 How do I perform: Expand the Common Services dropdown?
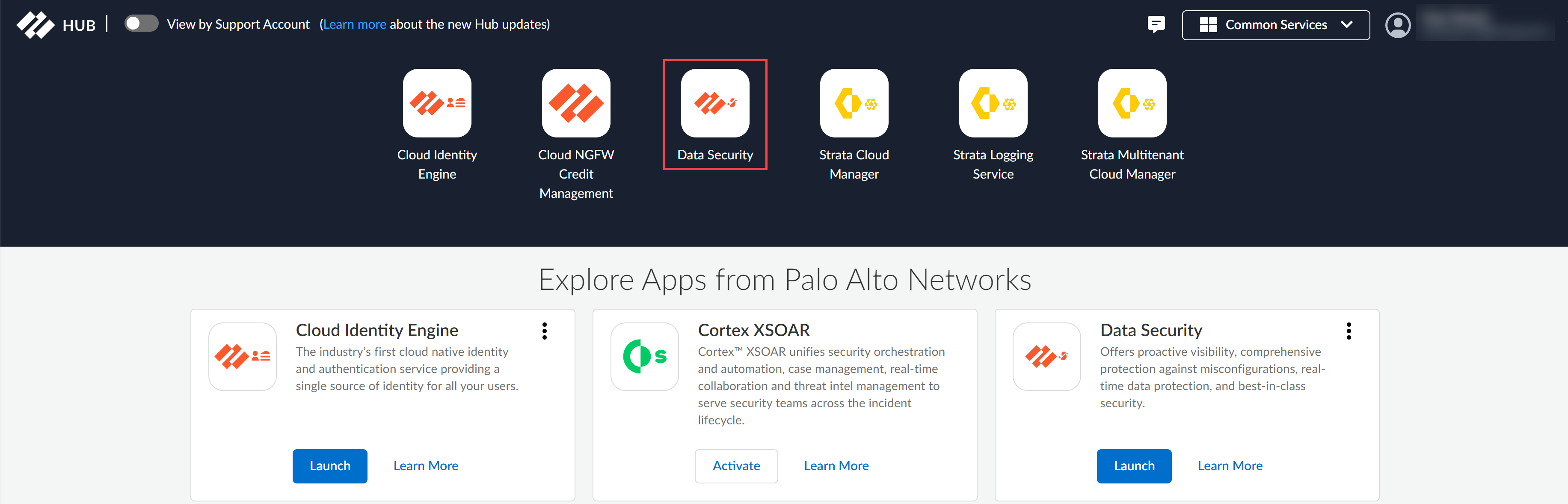pyautogui.click(x=1275, y=25)
